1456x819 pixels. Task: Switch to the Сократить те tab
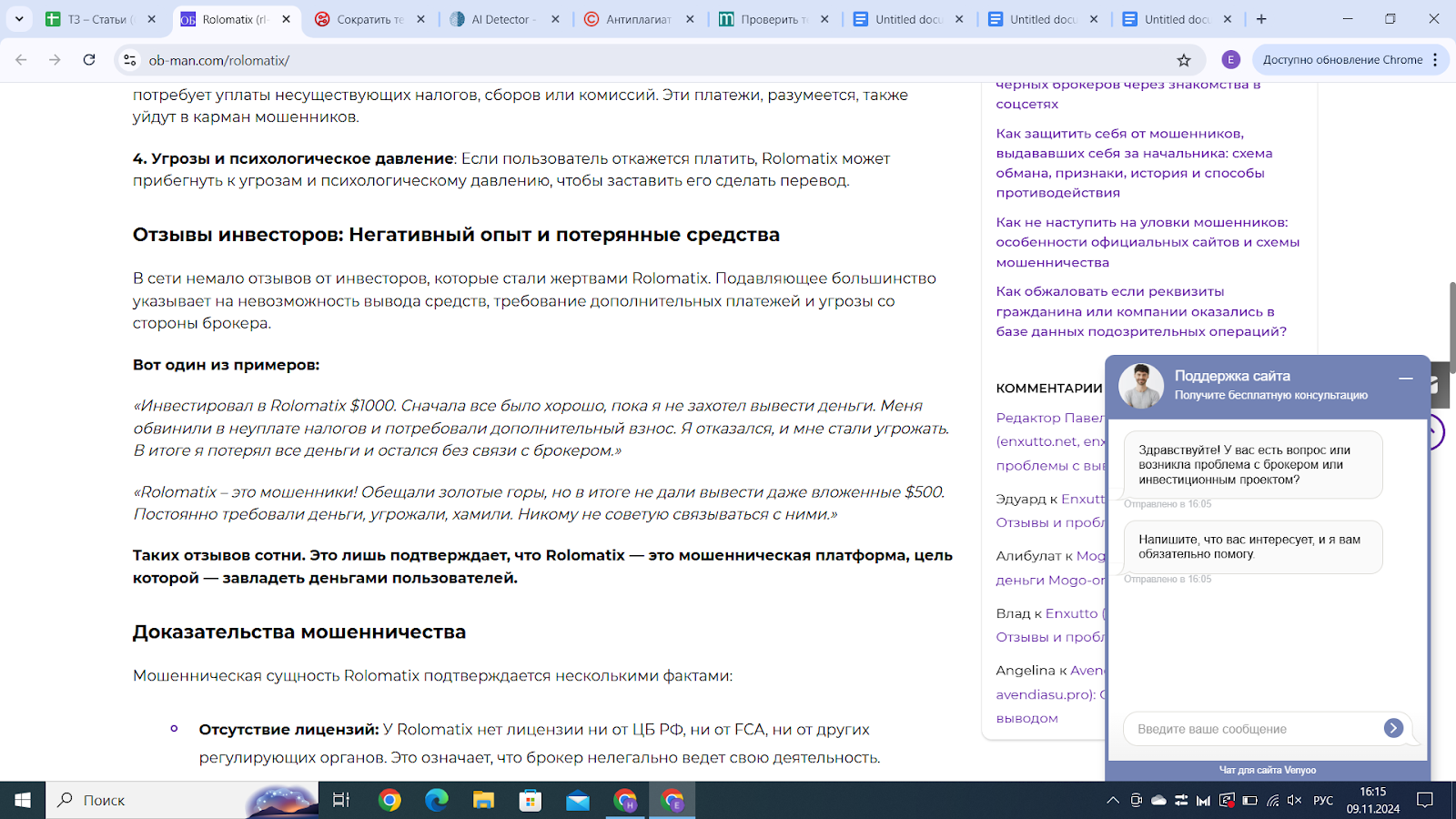point(371,19)
